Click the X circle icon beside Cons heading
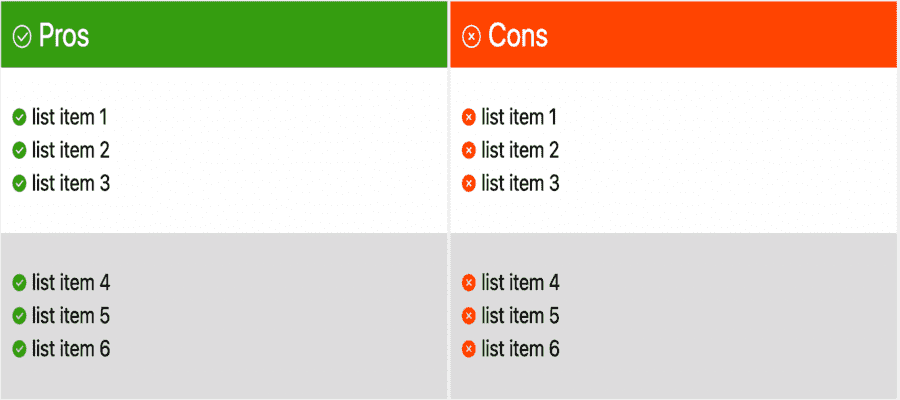 [471, 36]
